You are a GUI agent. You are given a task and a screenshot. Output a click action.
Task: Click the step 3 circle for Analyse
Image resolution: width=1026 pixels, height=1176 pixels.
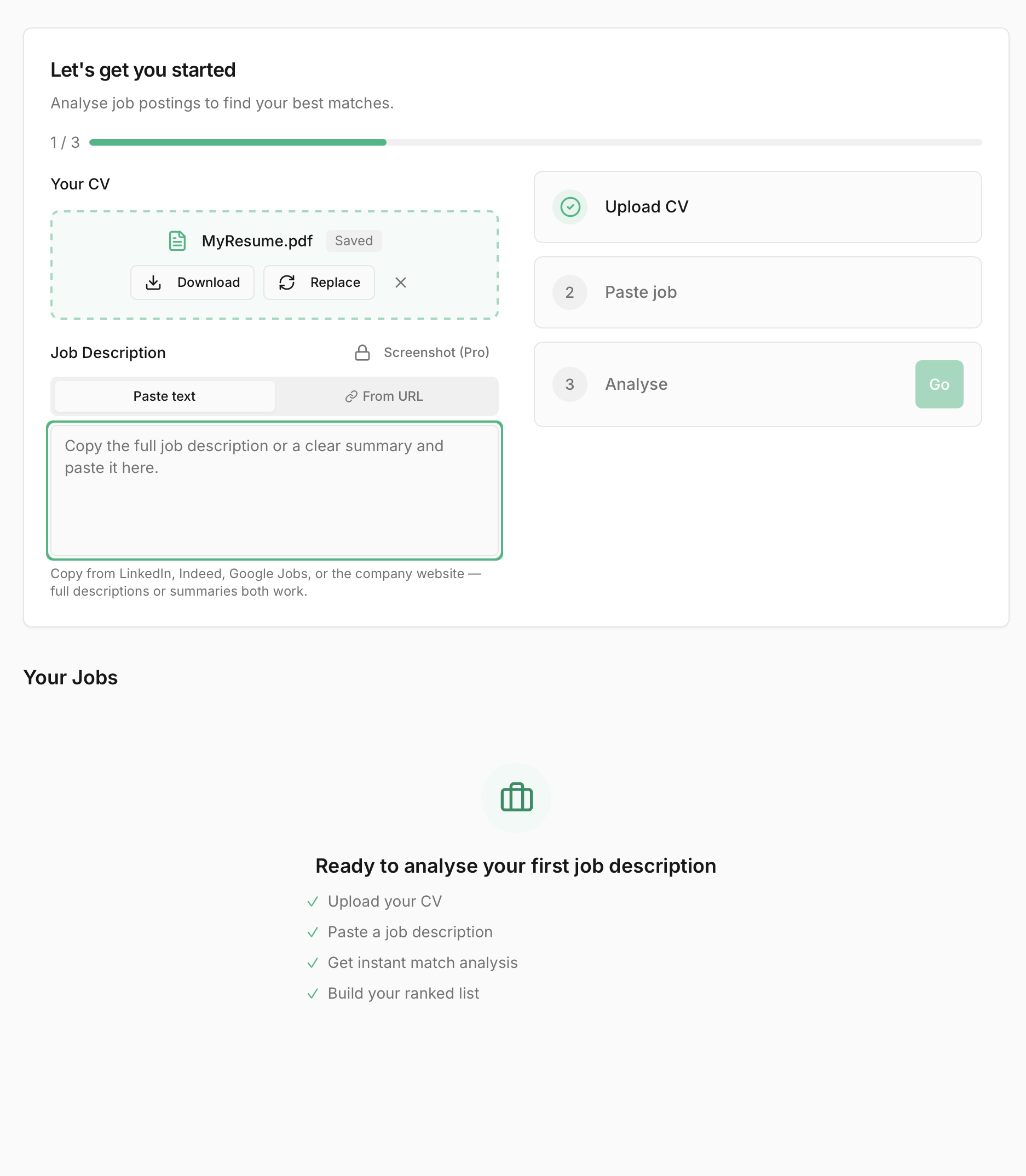point(570,384)
